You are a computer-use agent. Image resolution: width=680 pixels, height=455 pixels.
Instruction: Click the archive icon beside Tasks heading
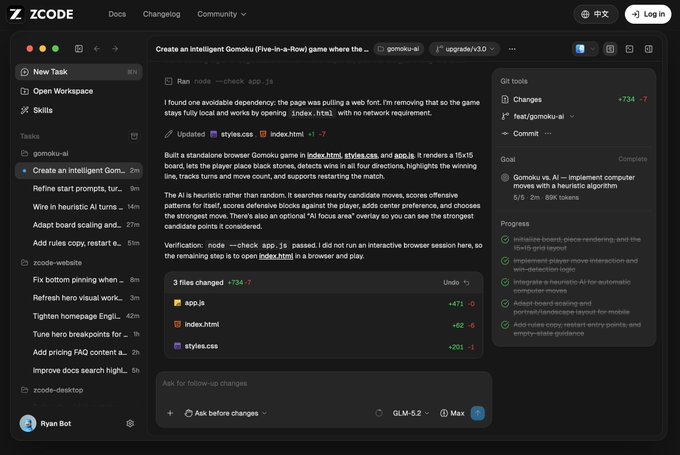[x=134, y=136]
